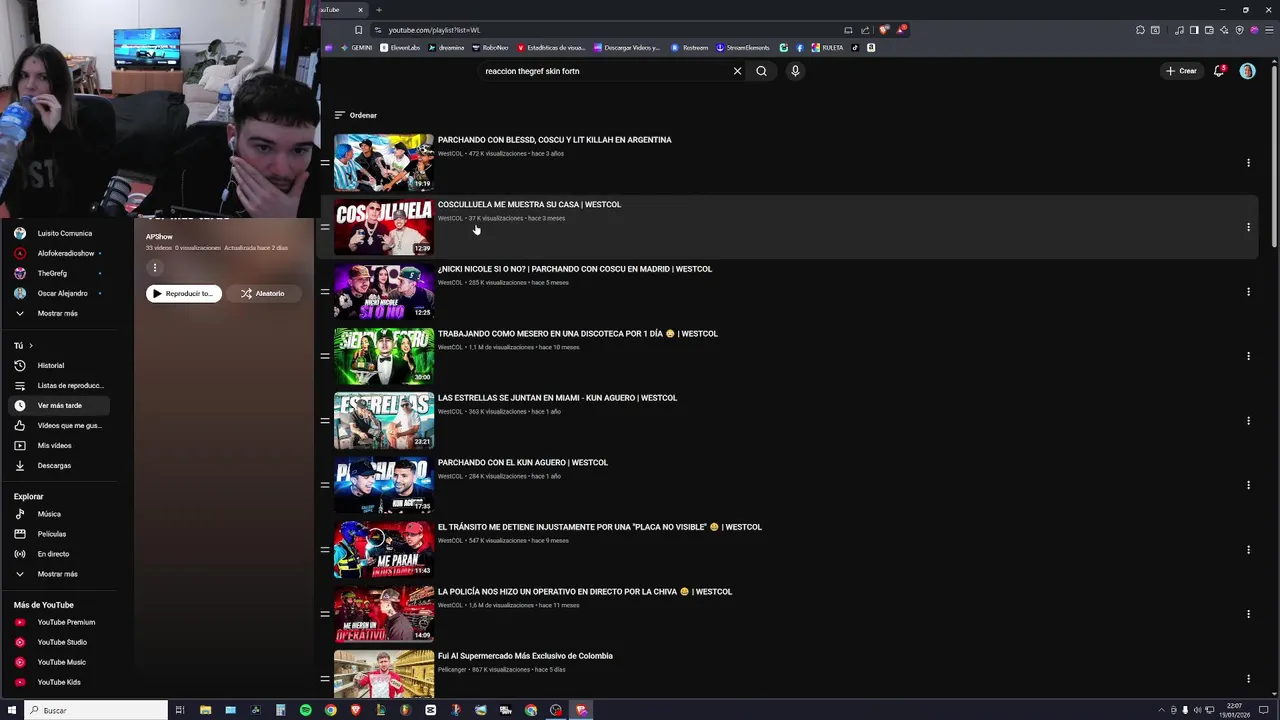Start voice search with the microphone icon
This screenshot has height=720, width=1280.
795,71
